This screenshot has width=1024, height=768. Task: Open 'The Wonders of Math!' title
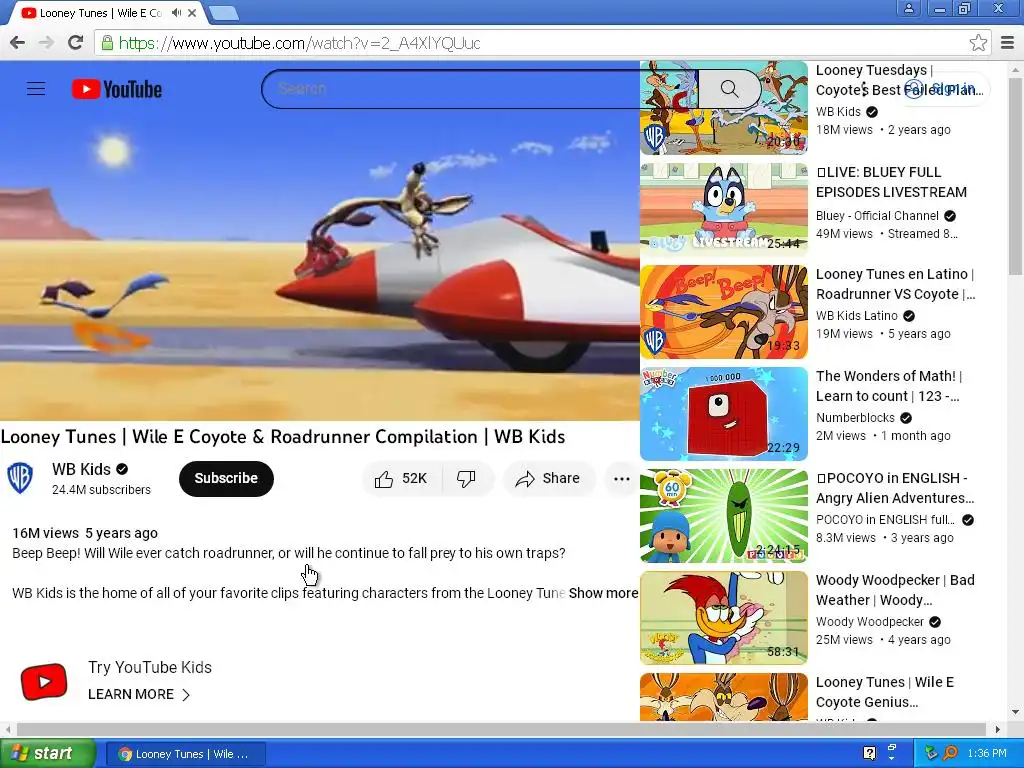click(x=888, y=386)
